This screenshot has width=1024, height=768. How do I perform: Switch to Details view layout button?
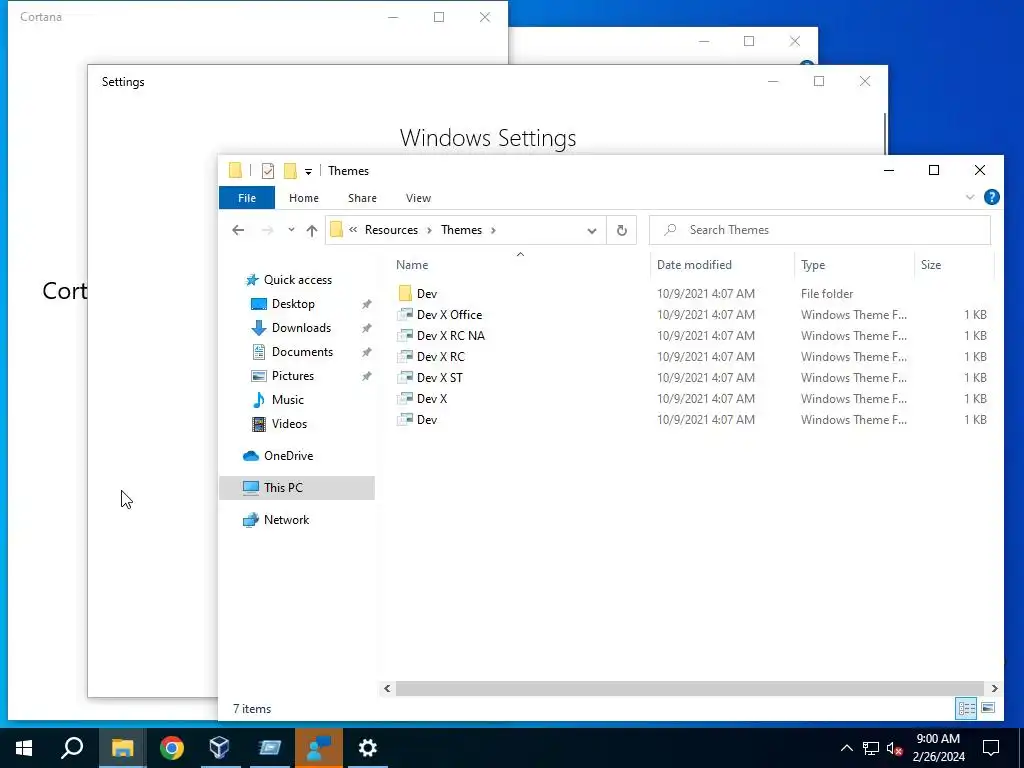[967, 708]
